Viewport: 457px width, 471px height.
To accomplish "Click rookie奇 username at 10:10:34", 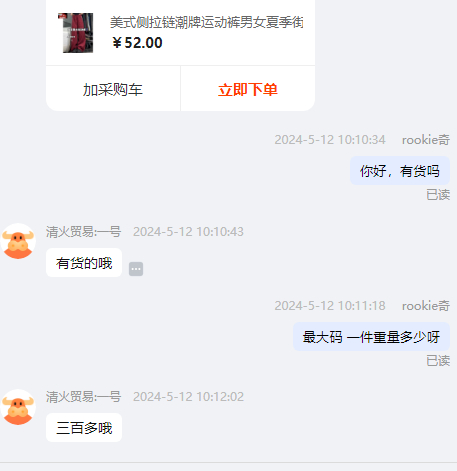I will coord(426,140).
